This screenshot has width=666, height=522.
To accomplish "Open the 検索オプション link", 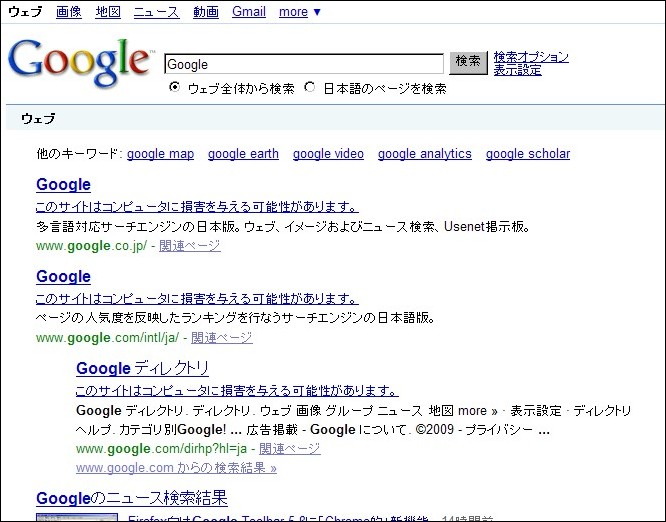I will tap(531, 57).
